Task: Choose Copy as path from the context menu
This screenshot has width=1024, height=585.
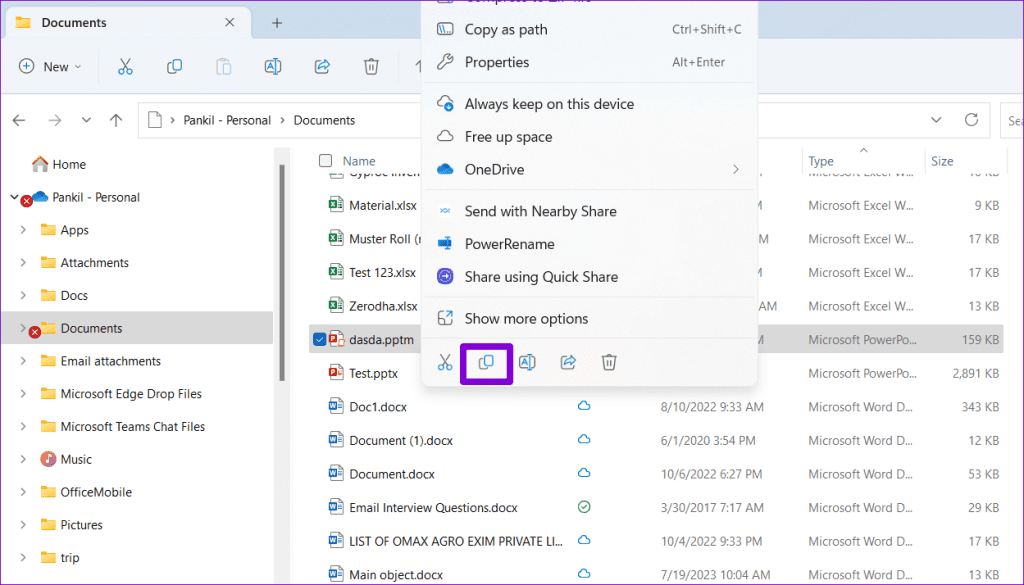Action: coord(505,29)
